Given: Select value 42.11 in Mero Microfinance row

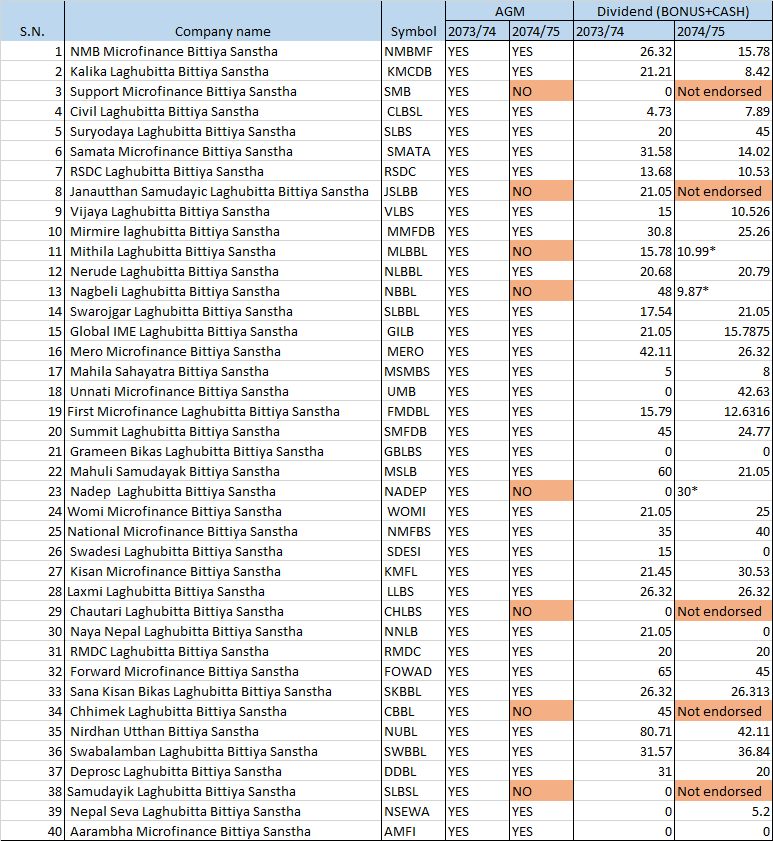Looking at the screenshot, I should click(x=624, y=352).
